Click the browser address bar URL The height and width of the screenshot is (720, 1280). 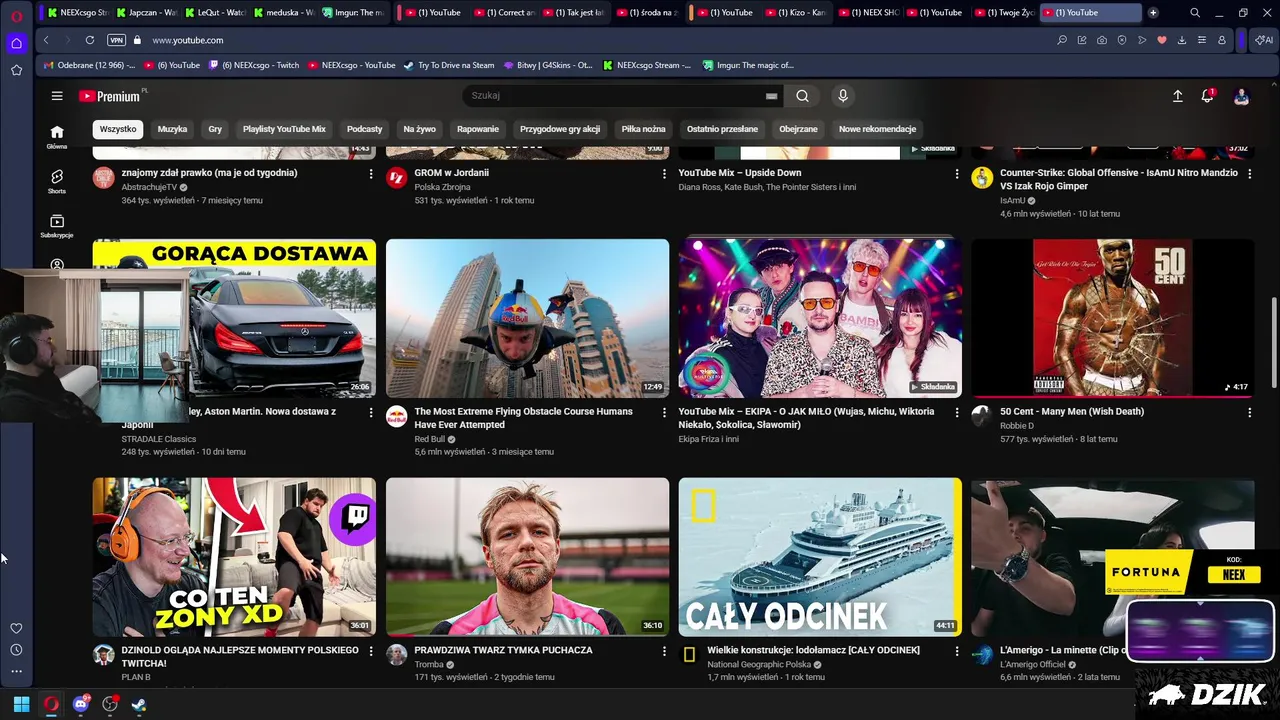coord(188,40)
